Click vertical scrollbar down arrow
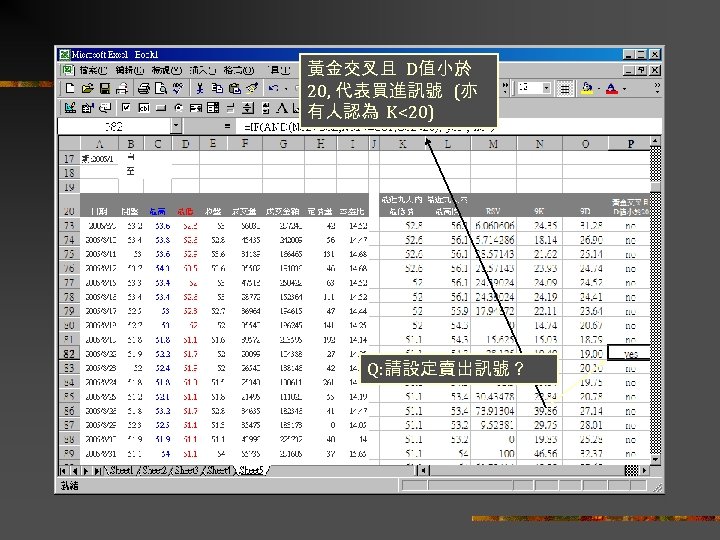Screen dimensions: 720x540 click(x=656, y=459)
